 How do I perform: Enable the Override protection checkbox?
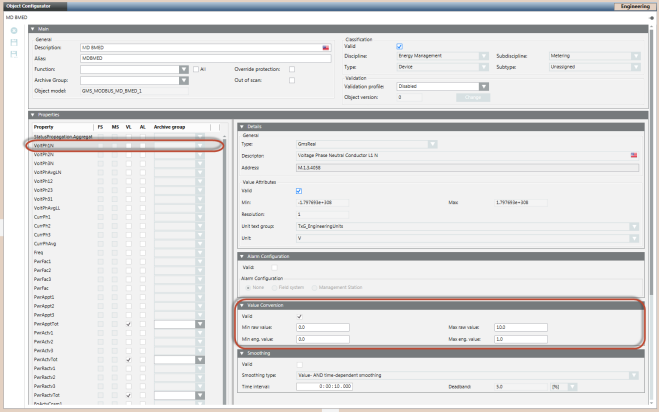coord(291,69)
